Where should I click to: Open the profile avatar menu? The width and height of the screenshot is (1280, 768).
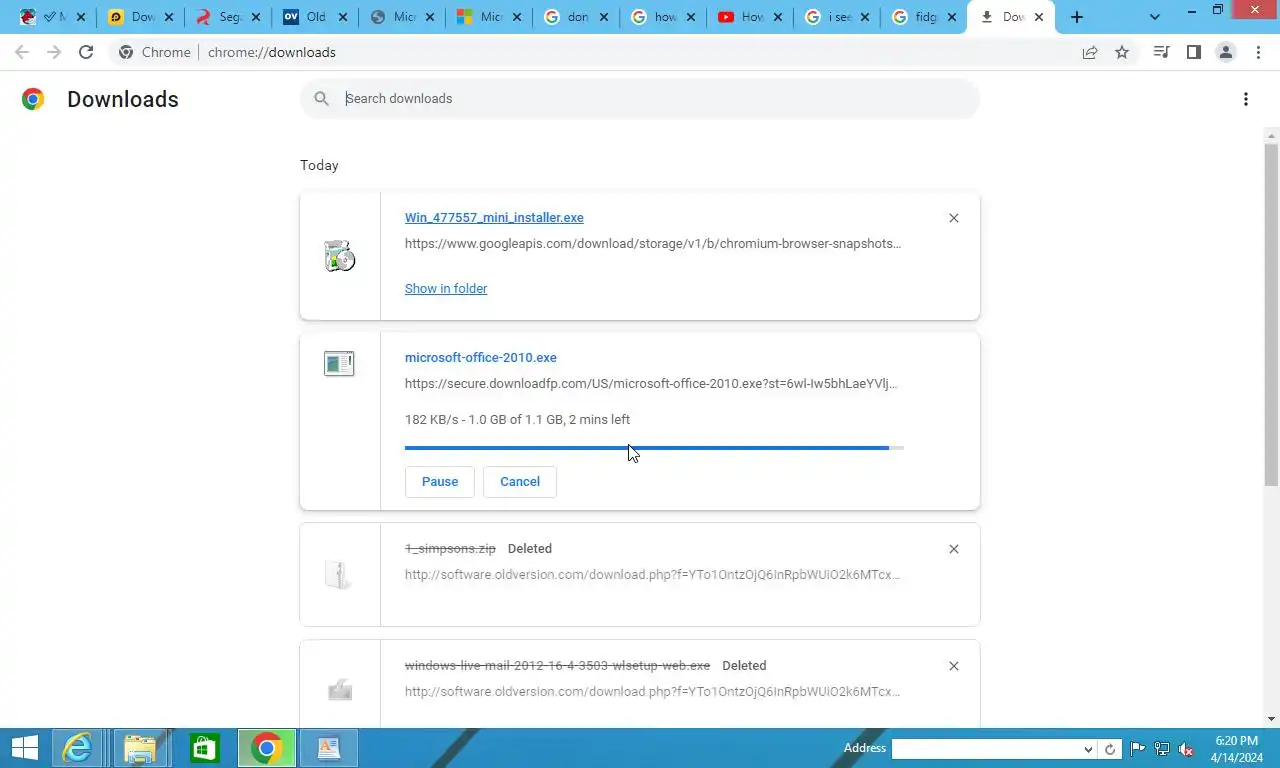(1225, 52)
